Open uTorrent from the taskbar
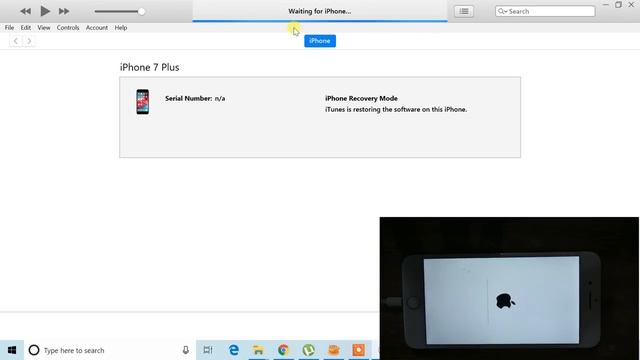The image size is (640, 360). 309,350
